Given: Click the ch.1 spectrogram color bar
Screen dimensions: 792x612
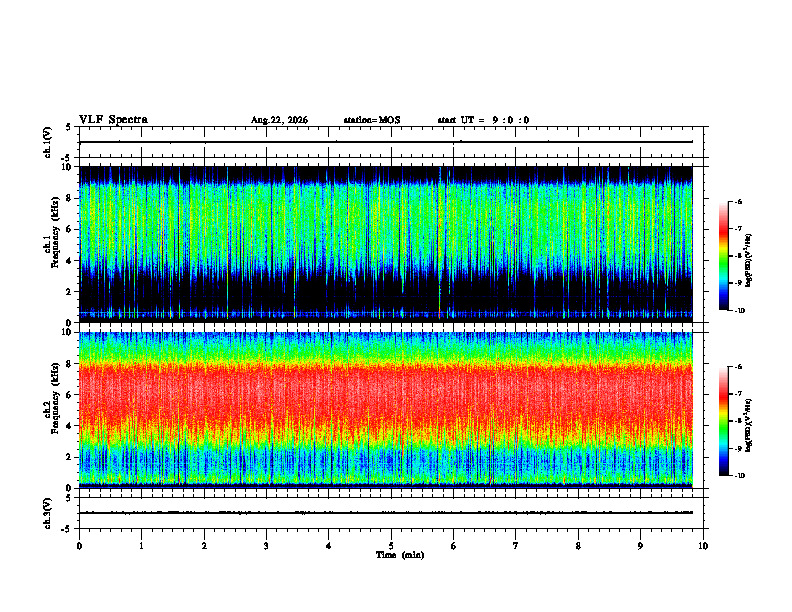Looking at the screenshot, I should pyautogui.click(x=723, y=256).
